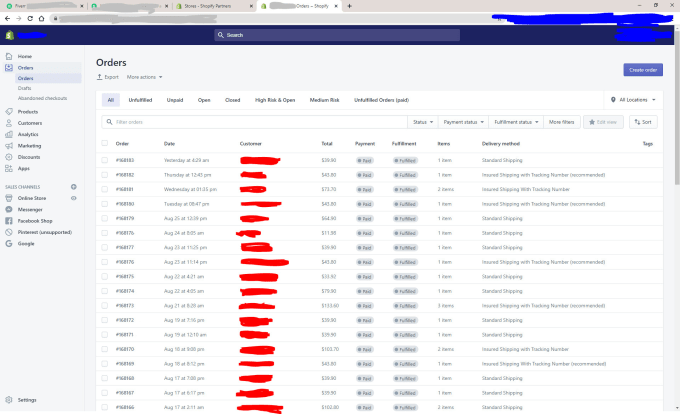Click the Pinterest (unsupported) channel icon

pyautogui.click(x=9, y=232)
